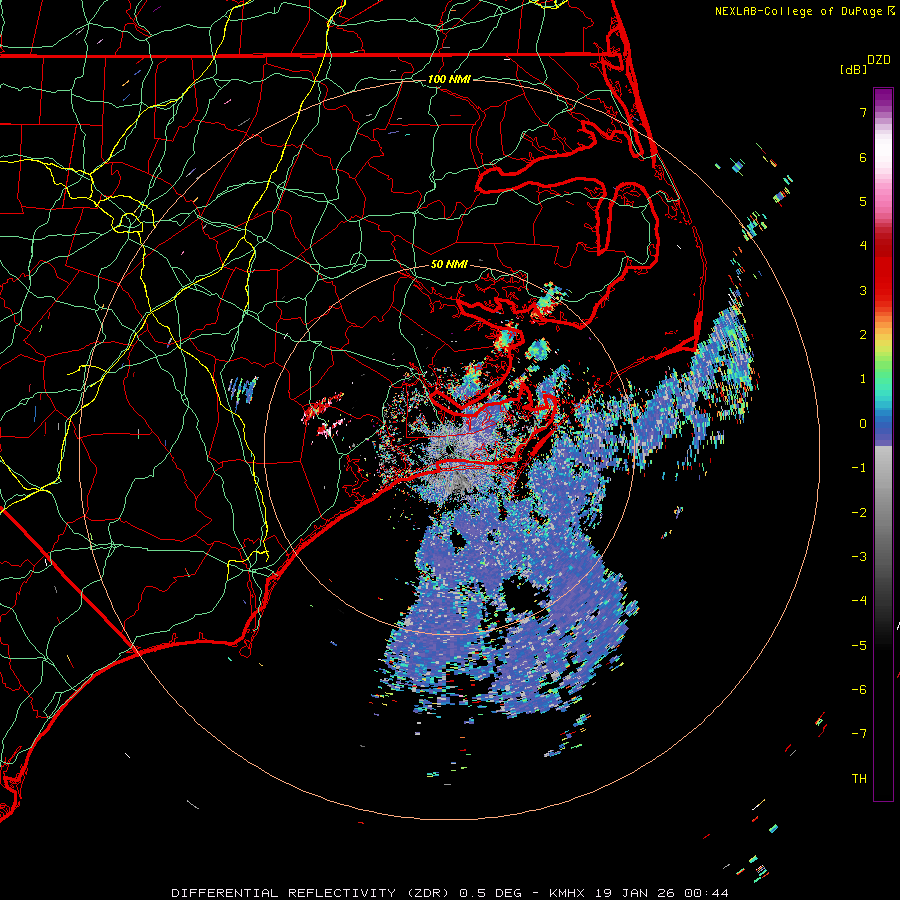Click the 1 value on color scale

(x=863, y=379)
